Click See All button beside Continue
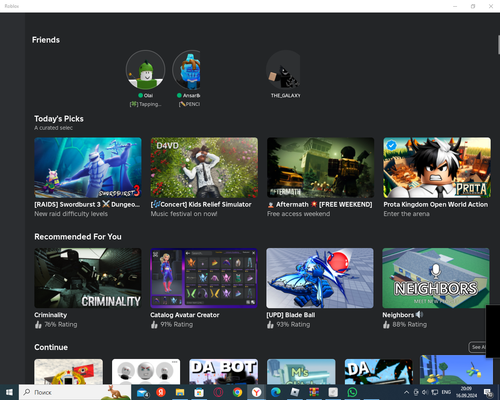The width and height of the screenshot is (500, 400). point(477,347)
